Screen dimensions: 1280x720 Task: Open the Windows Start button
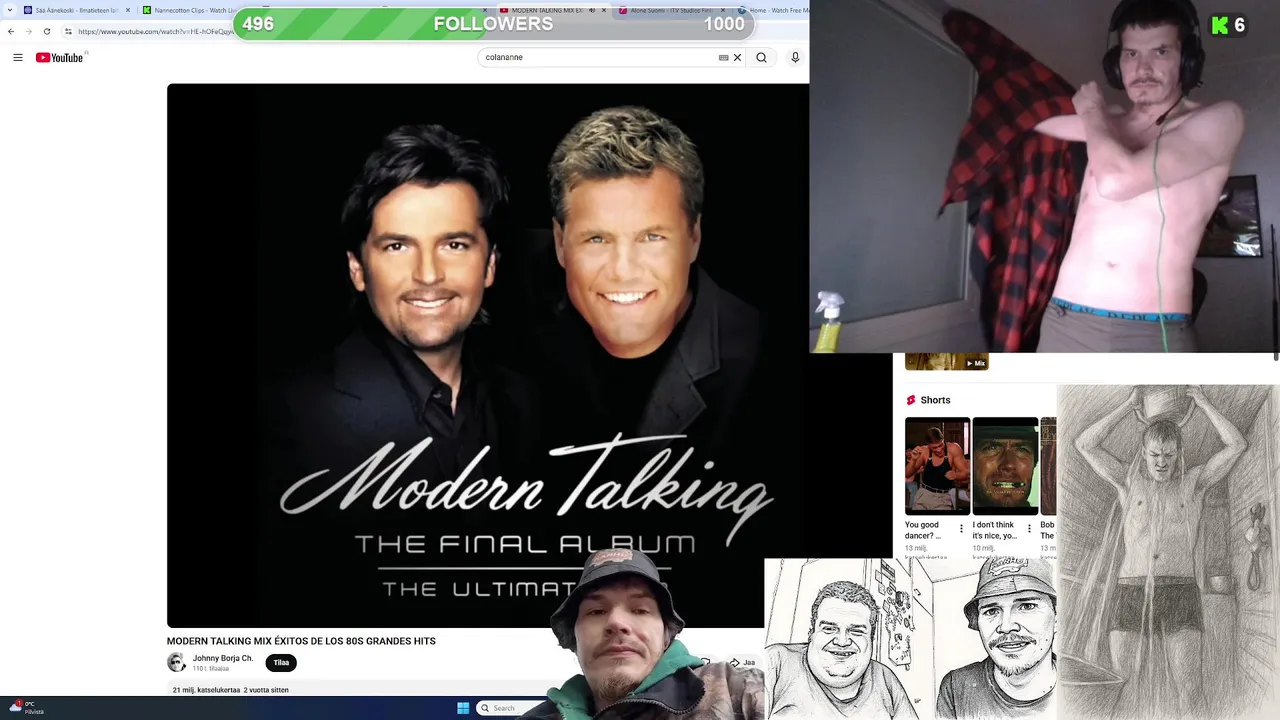(463, 708)
